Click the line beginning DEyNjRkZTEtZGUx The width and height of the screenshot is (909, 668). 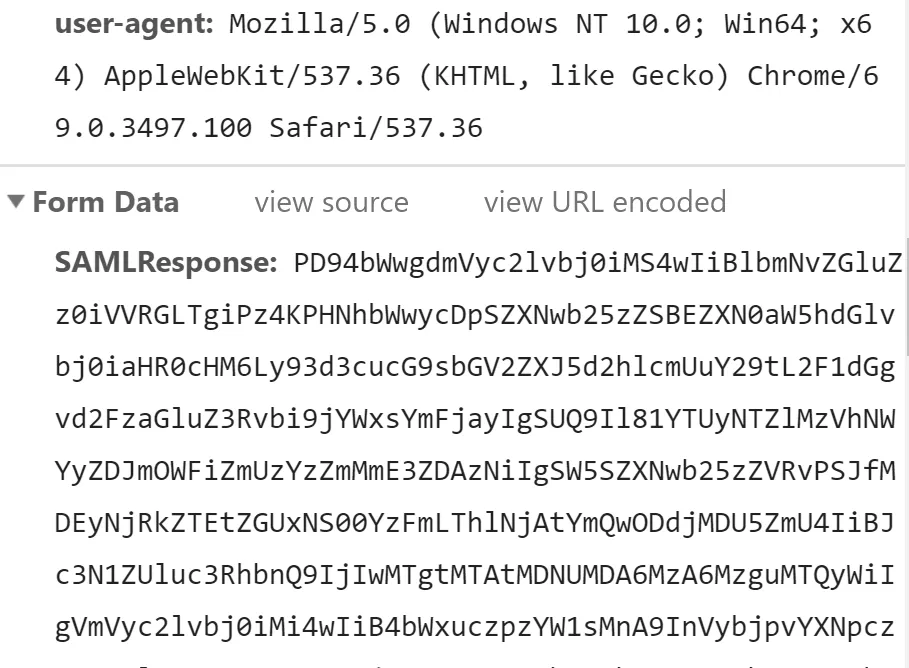click(475, 524)
